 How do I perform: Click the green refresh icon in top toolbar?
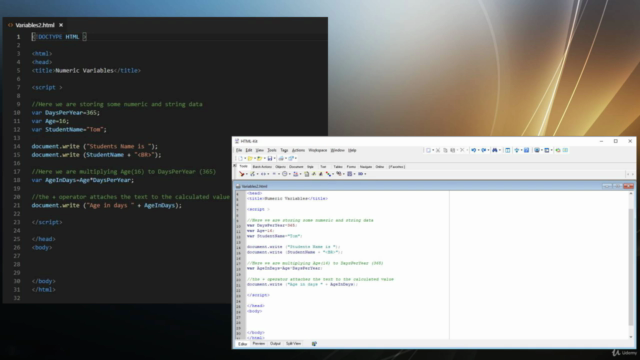point(558,150)
